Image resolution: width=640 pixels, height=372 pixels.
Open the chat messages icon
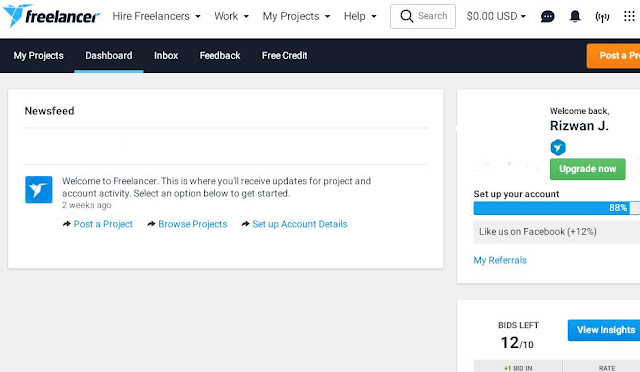click(547, 16)
